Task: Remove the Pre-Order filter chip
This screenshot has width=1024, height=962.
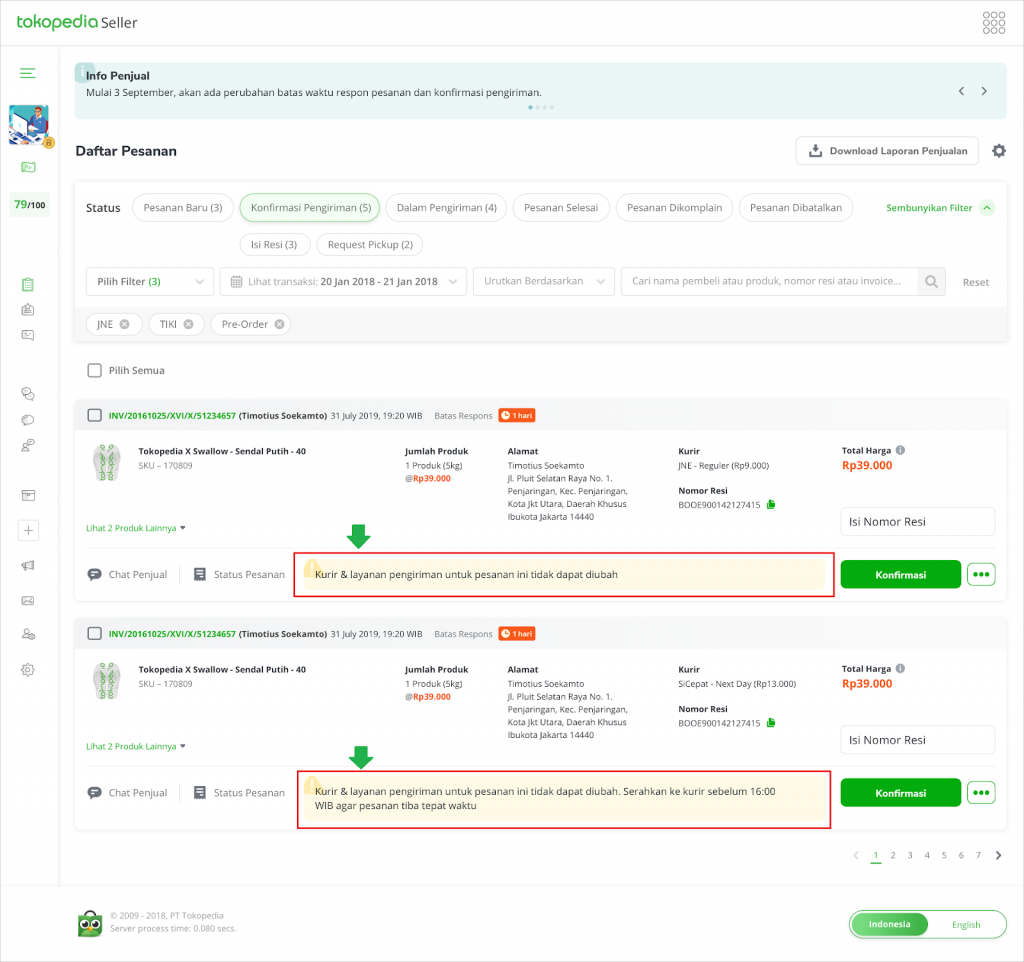Action: pos(279,324)
